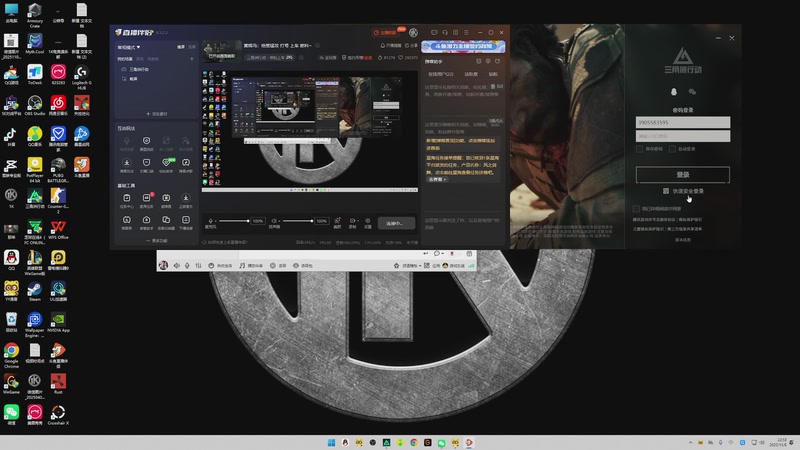800x450 pixels.
Task: Tick the 保存密码 checkbox
Action: tap(639, 148)
